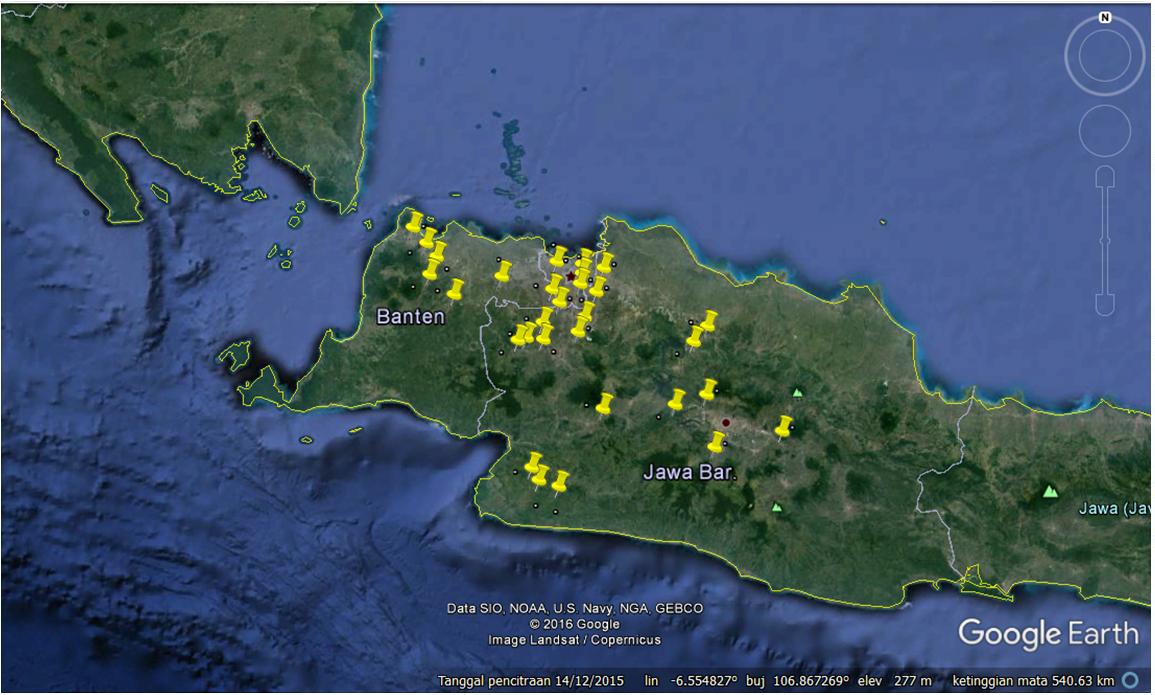Click the © 2016 Google copyright text
Screen dimensions: 1155x695
click(x=574, y=624)
